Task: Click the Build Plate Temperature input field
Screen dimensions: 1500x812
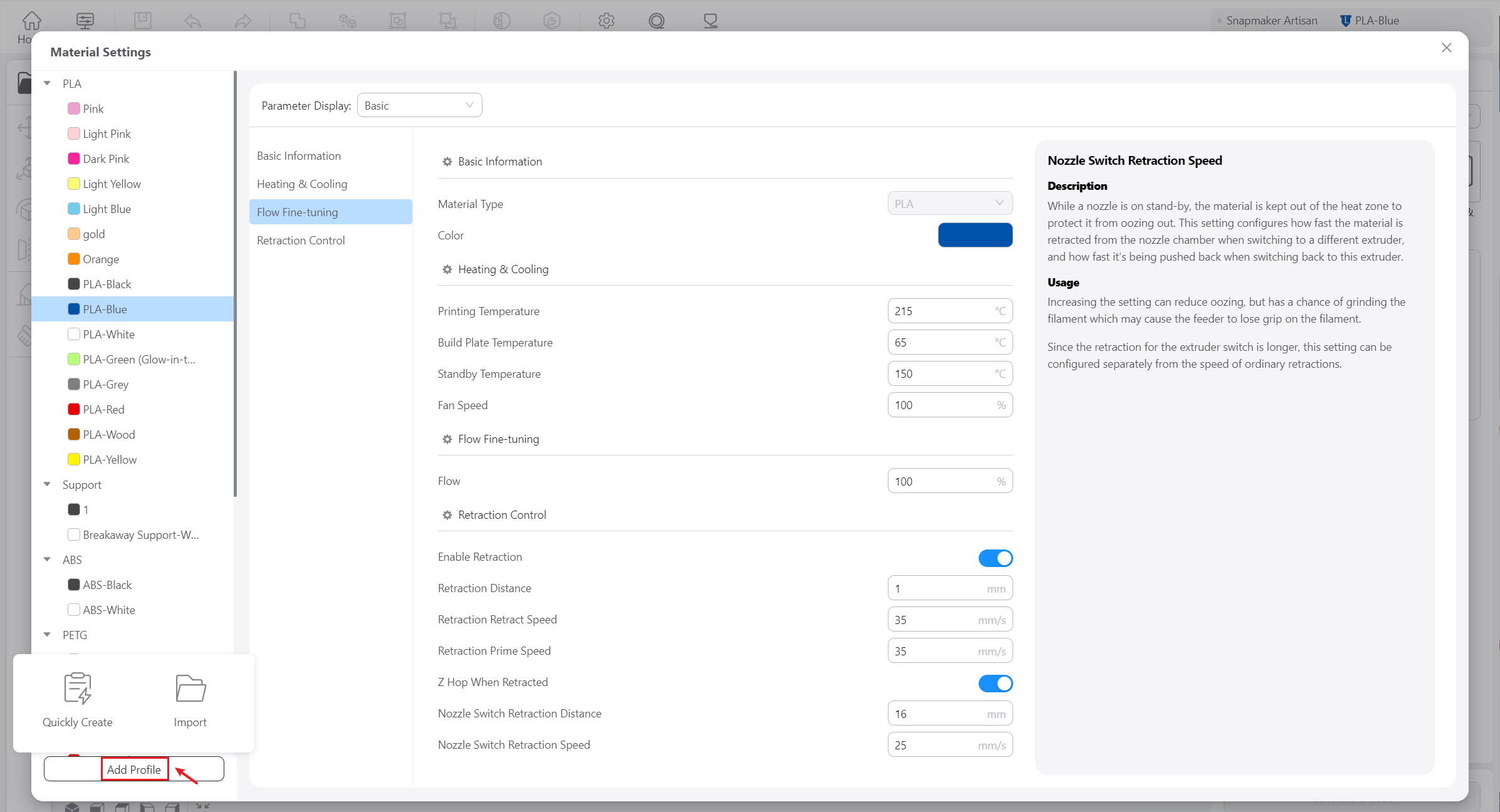Action: (x=950, y=342)
